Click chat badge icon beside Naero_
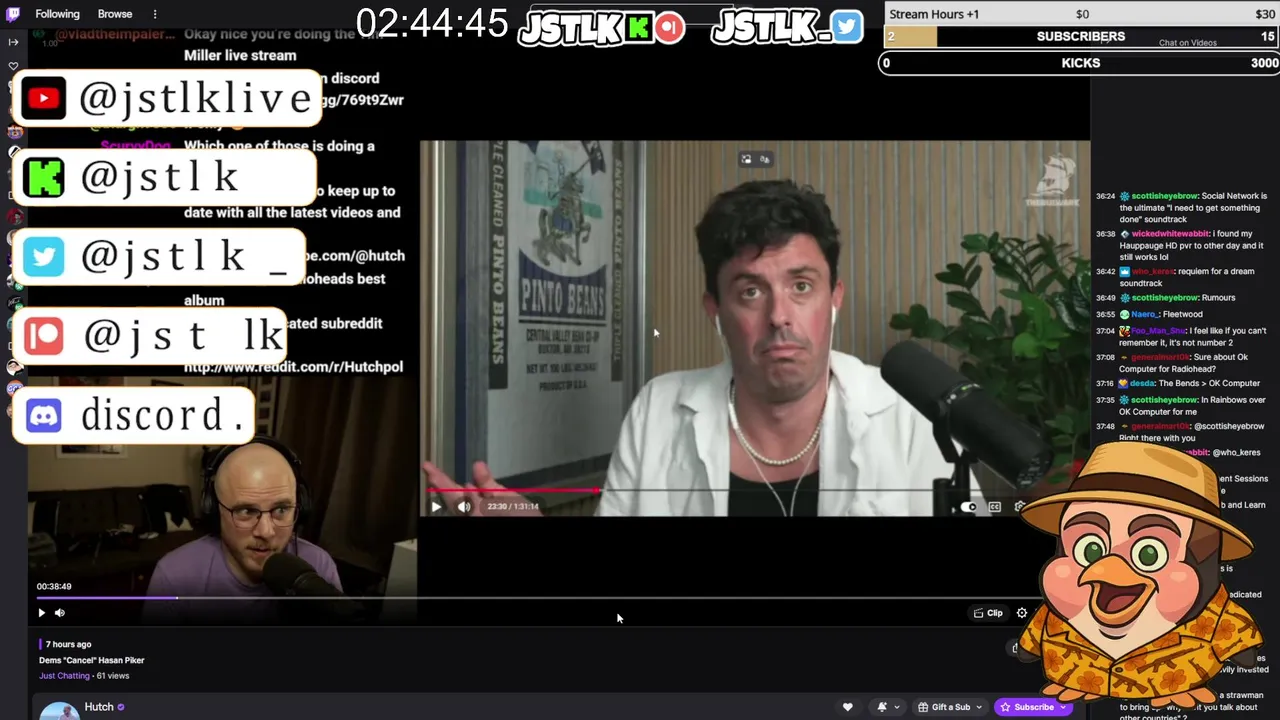 (x=1124, y=314)
